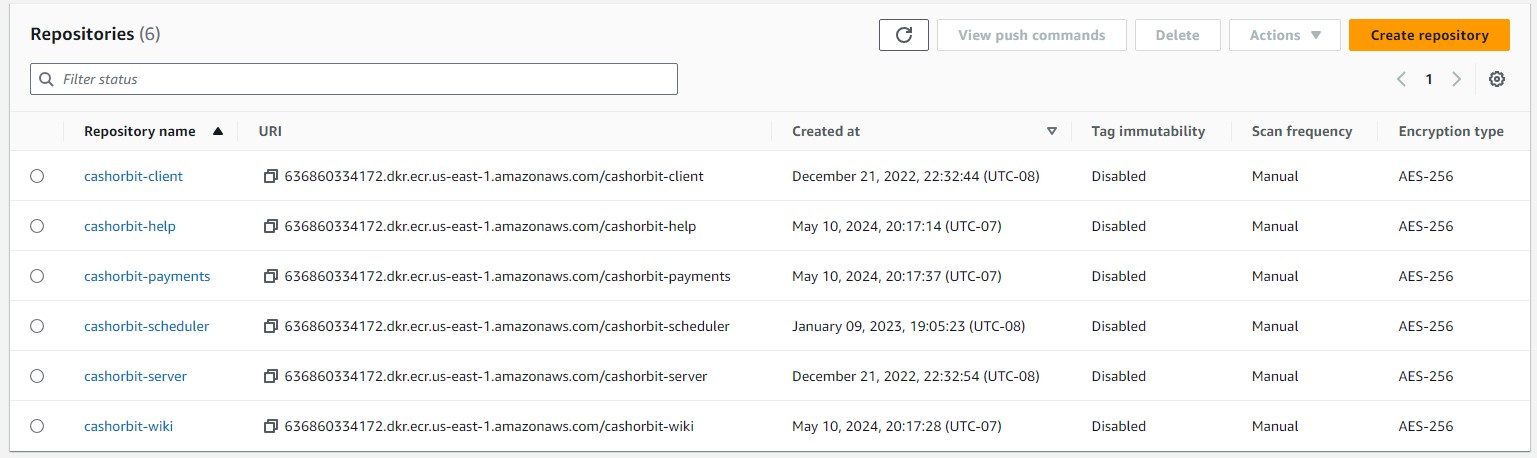The height and width of the screenshot is (458, 1537).
Task: Open the Actions dropdown menu
Action: pos(1285,35)
